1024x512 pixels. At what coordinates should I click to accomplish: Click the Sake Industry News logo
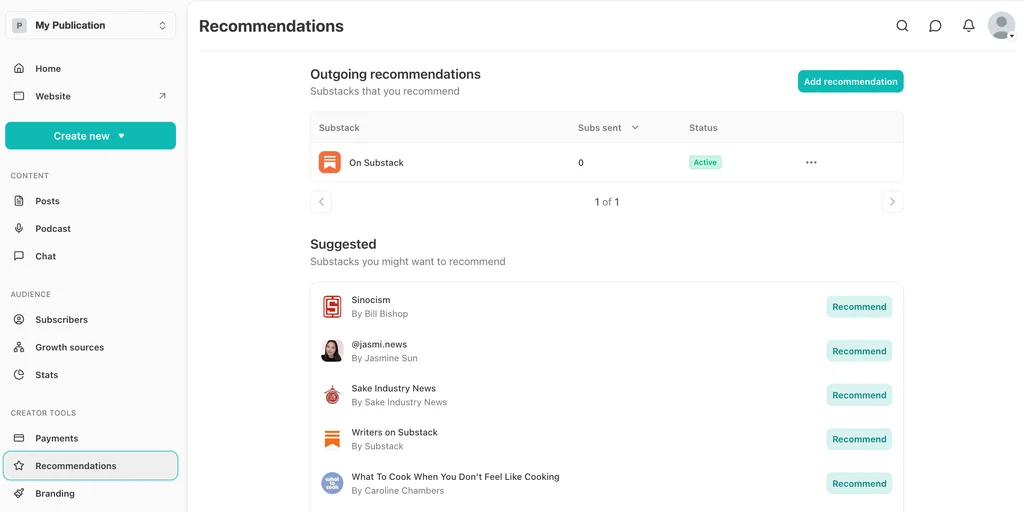point(332,395)
